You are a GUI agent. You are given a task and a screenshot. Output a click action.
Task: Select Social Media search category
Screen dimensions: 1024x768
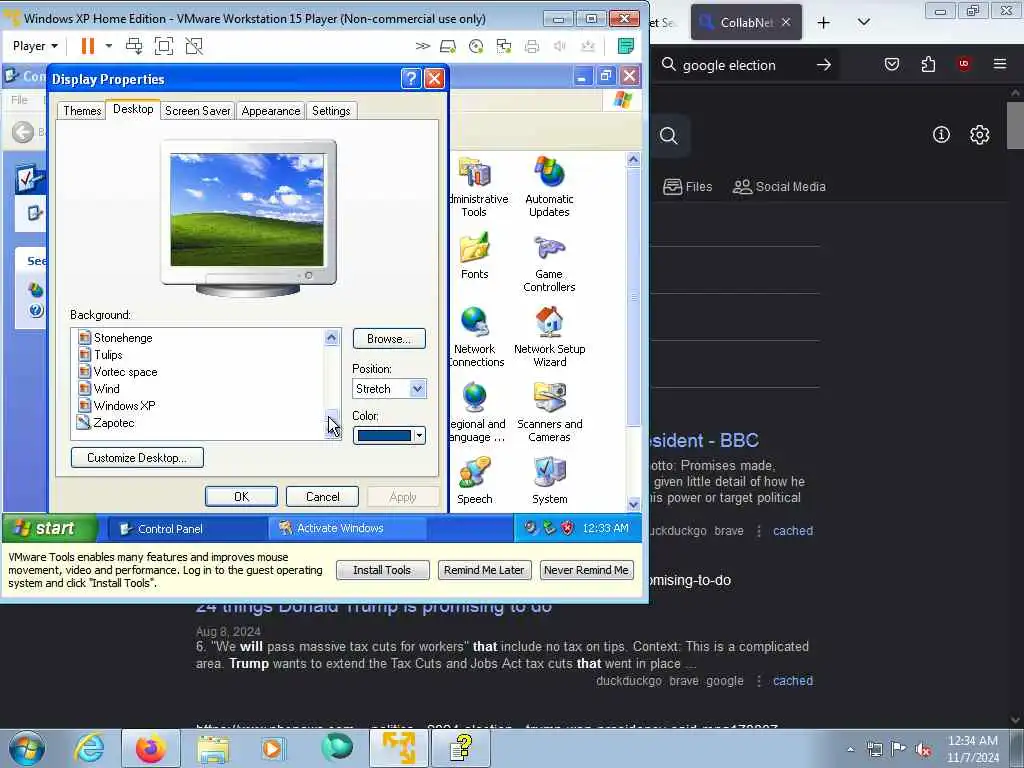[779, 187]
